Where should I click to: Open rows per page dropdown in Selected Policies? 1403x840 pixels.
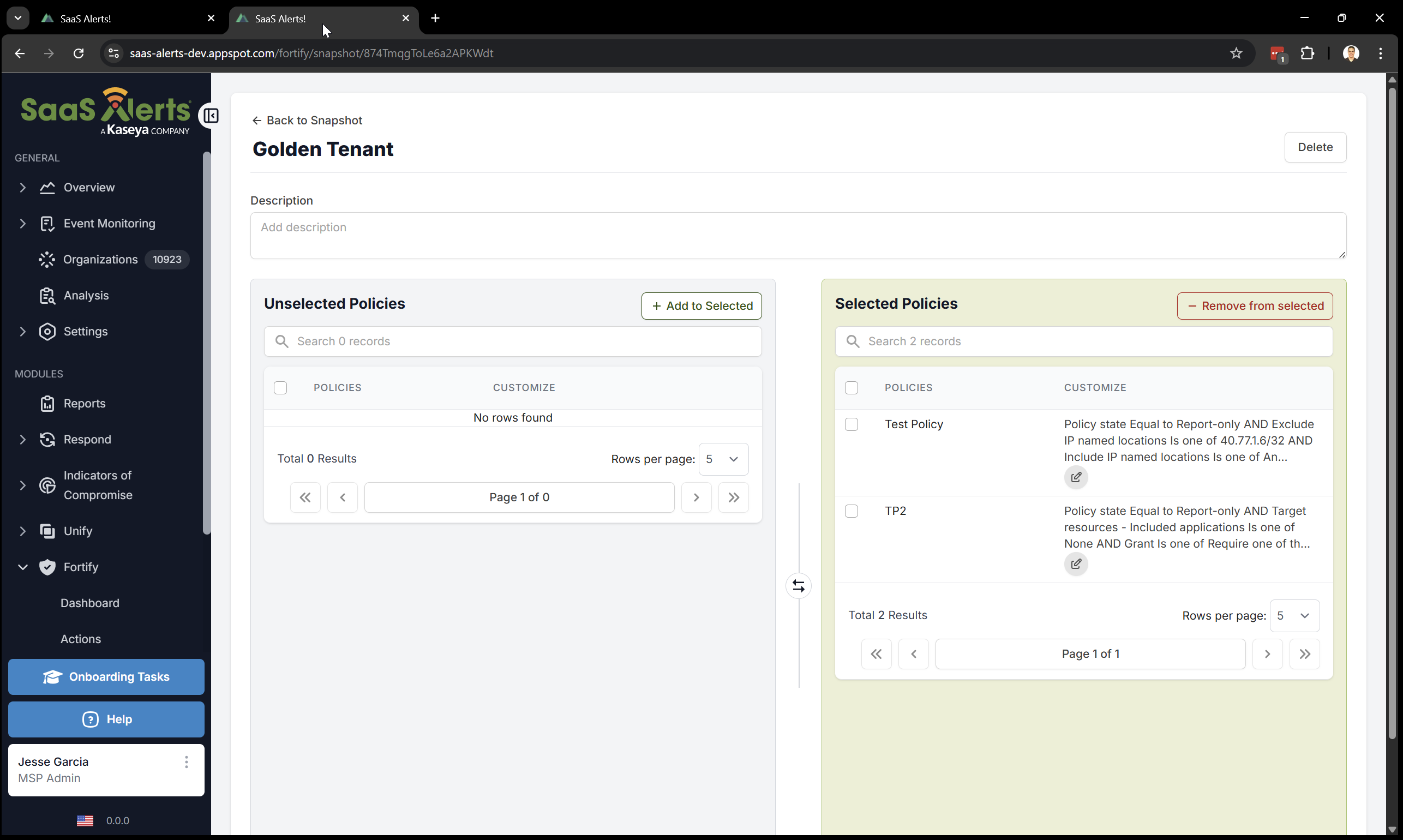[1294, 615]
